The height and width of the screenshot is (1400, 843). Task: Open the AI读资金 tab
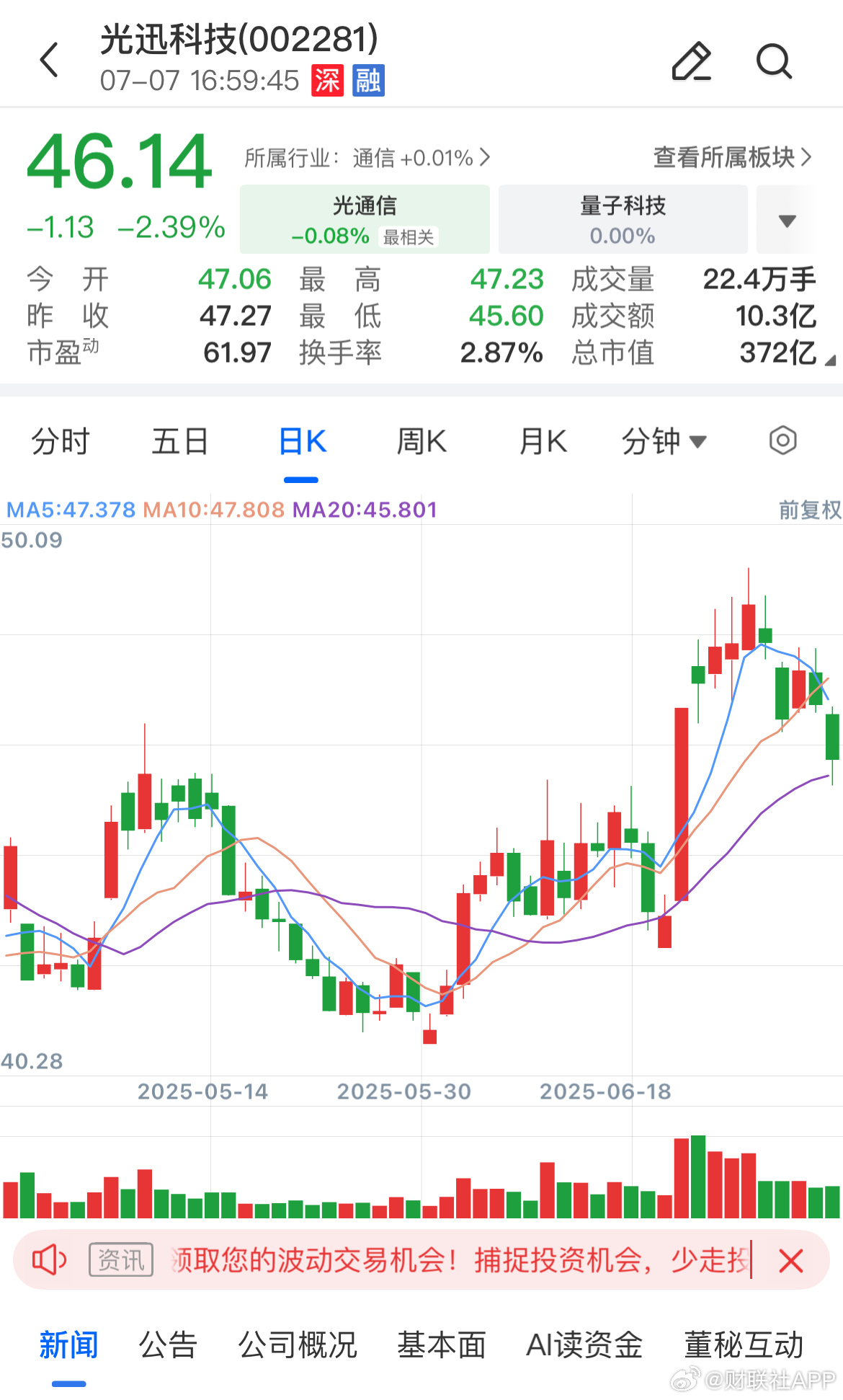click(584, 1344)
